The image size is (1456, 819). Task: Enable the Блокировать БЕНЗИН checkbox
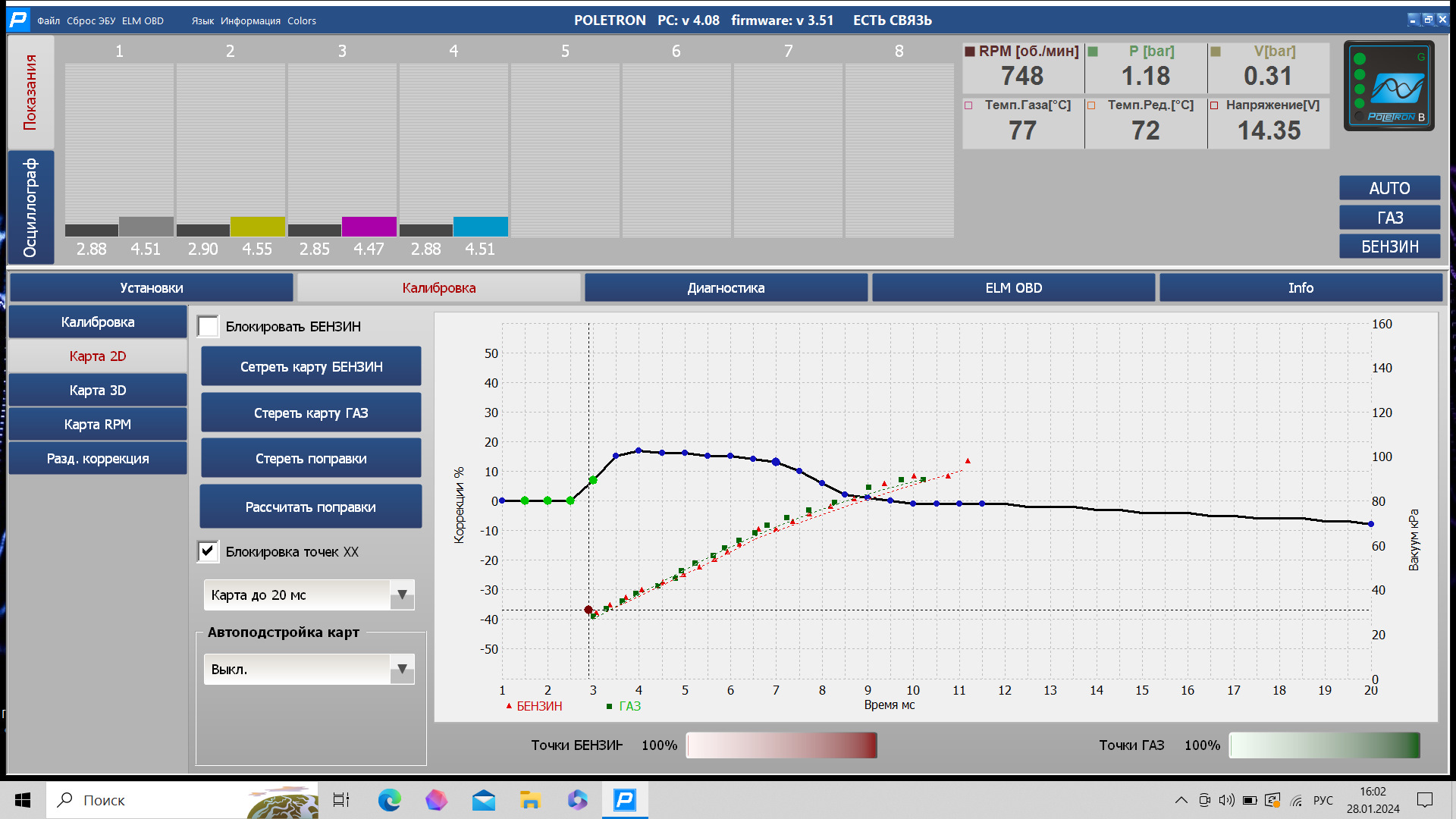[208, 327]
